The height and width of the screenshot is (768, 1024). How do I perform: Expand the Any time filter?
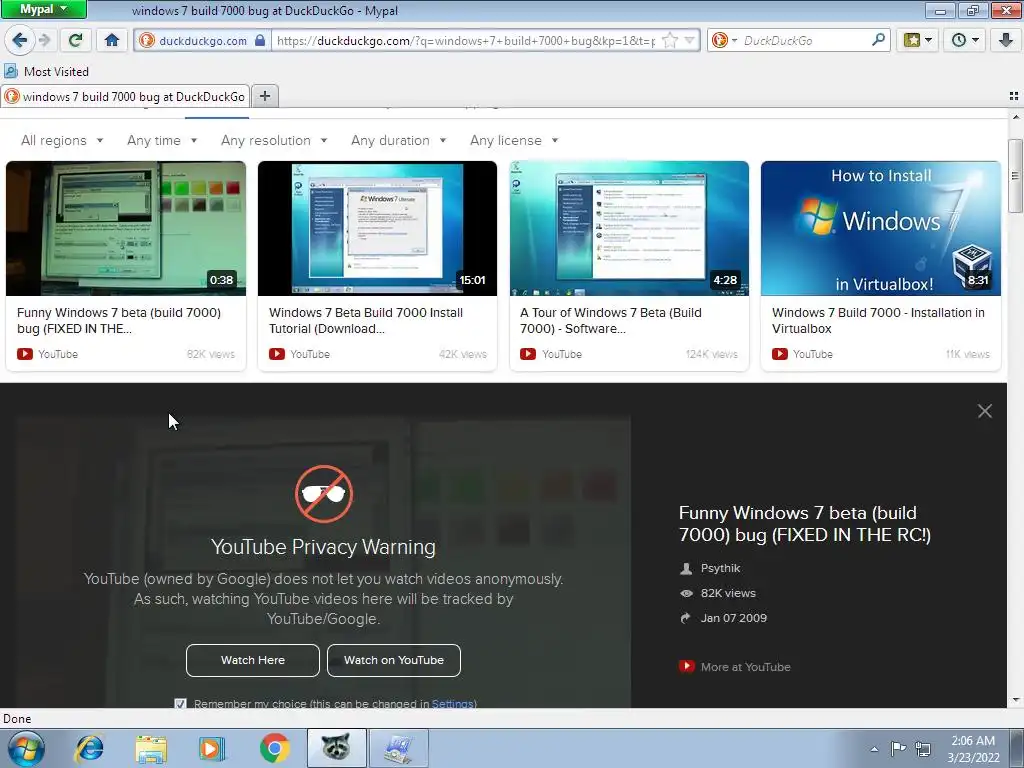click(x=162, y=140)
